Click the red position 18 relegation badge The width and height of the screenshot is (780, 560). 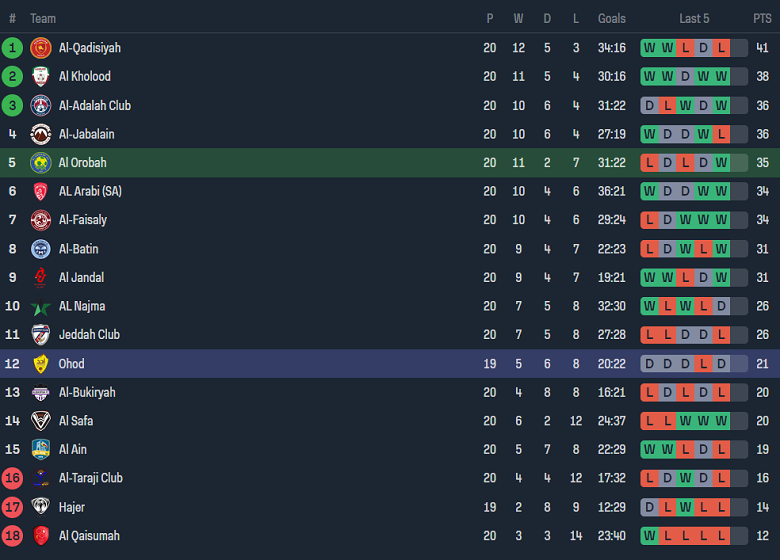pyautogui.click(x=12, y=536)
